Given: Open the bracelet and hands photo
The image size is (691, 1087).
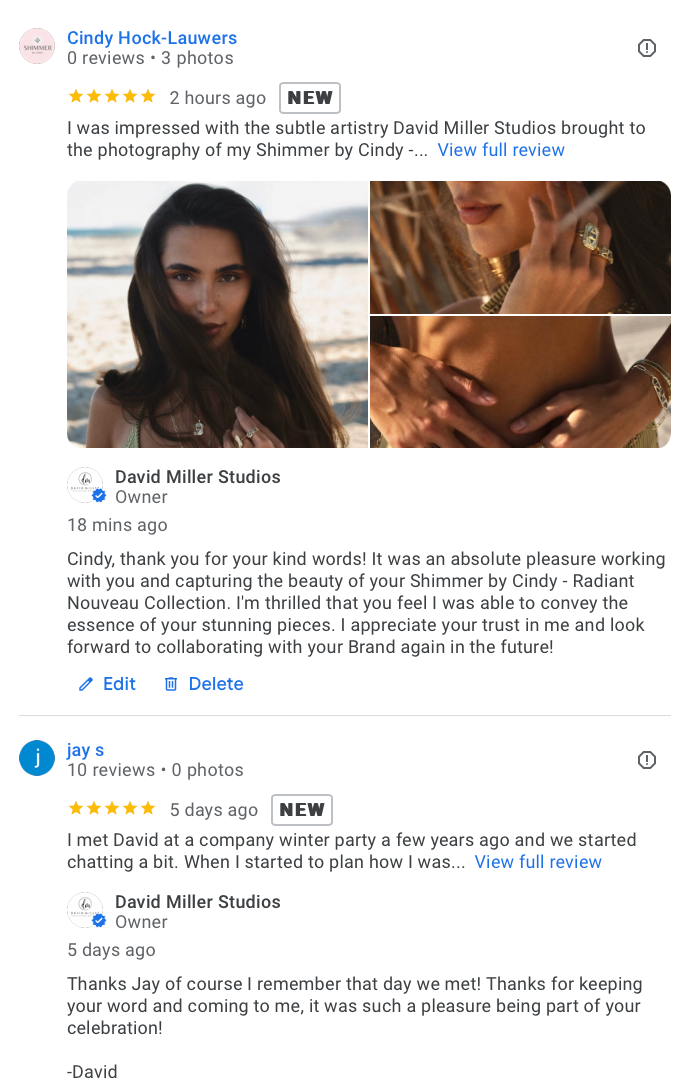Looking at the screenshot, I should [521, 382].
